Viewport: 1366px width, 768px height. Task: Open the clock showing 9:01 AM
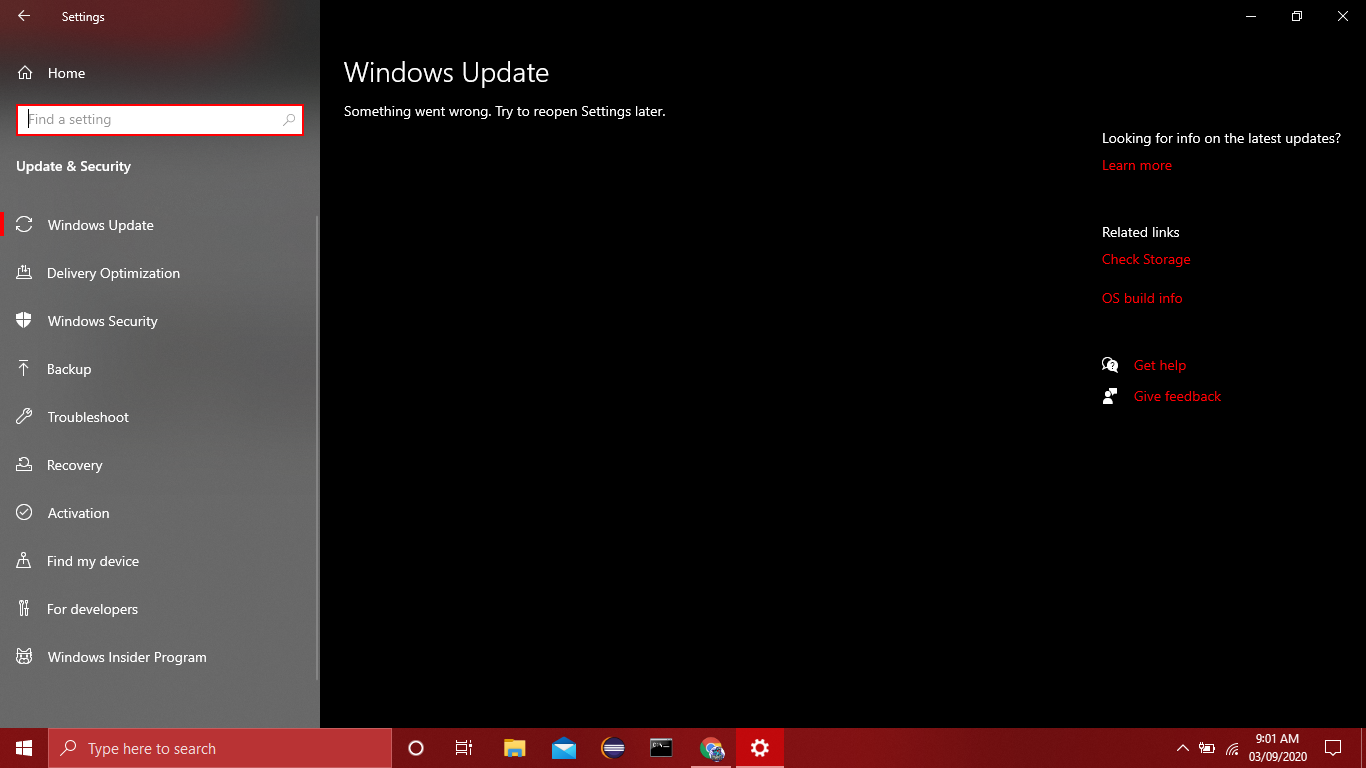[1277, 748]
